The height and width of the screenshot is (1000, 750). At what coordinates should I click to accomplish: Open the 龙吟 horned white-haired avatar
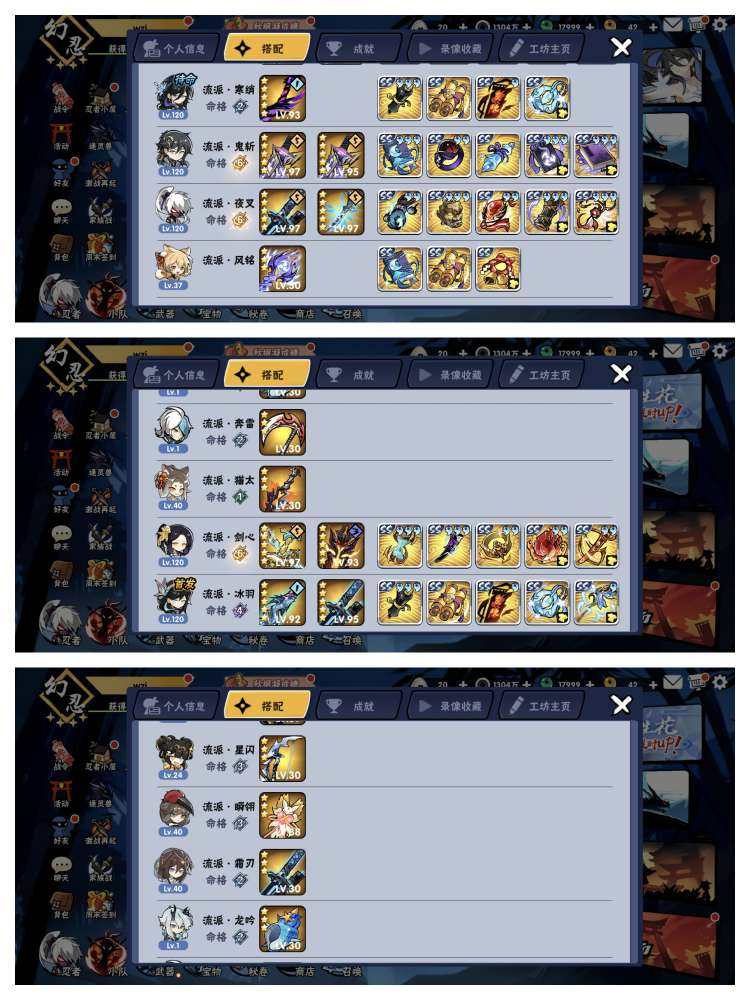173,929
